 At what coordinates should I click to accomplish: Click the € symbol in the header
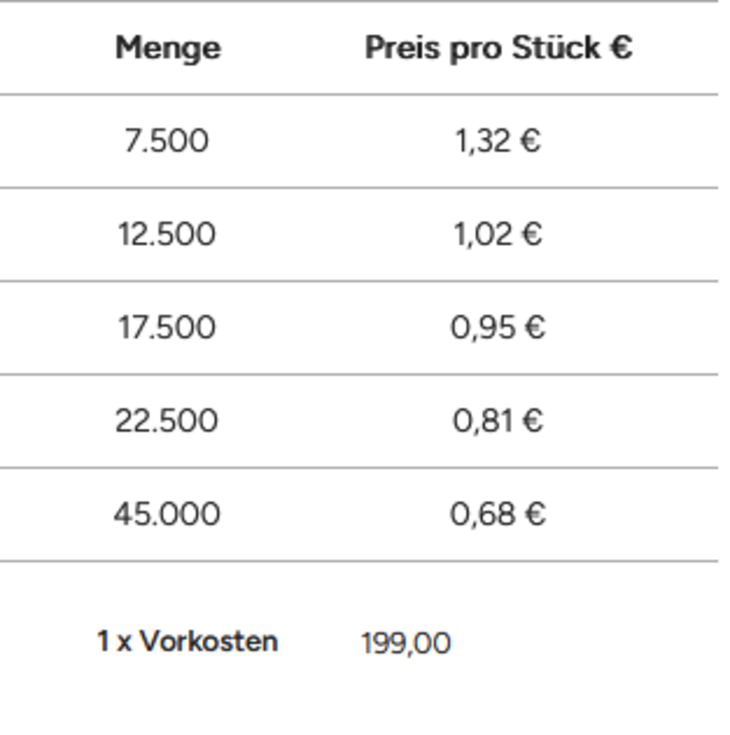tap(621, 48)
